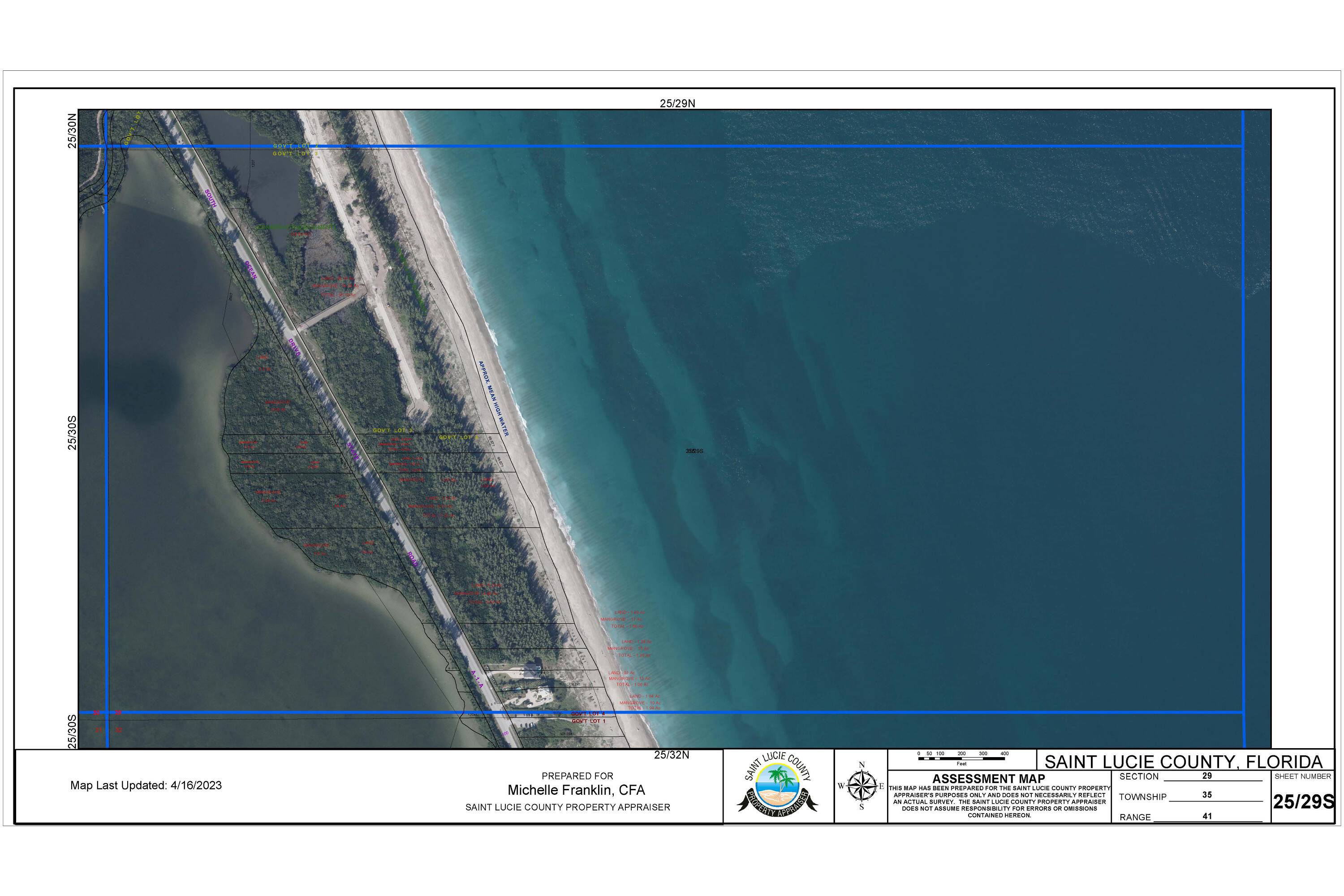Click the Saint Lucie County Property Appraiser logo
This screenshot has height=896, width=1344.
coord(777,785)
